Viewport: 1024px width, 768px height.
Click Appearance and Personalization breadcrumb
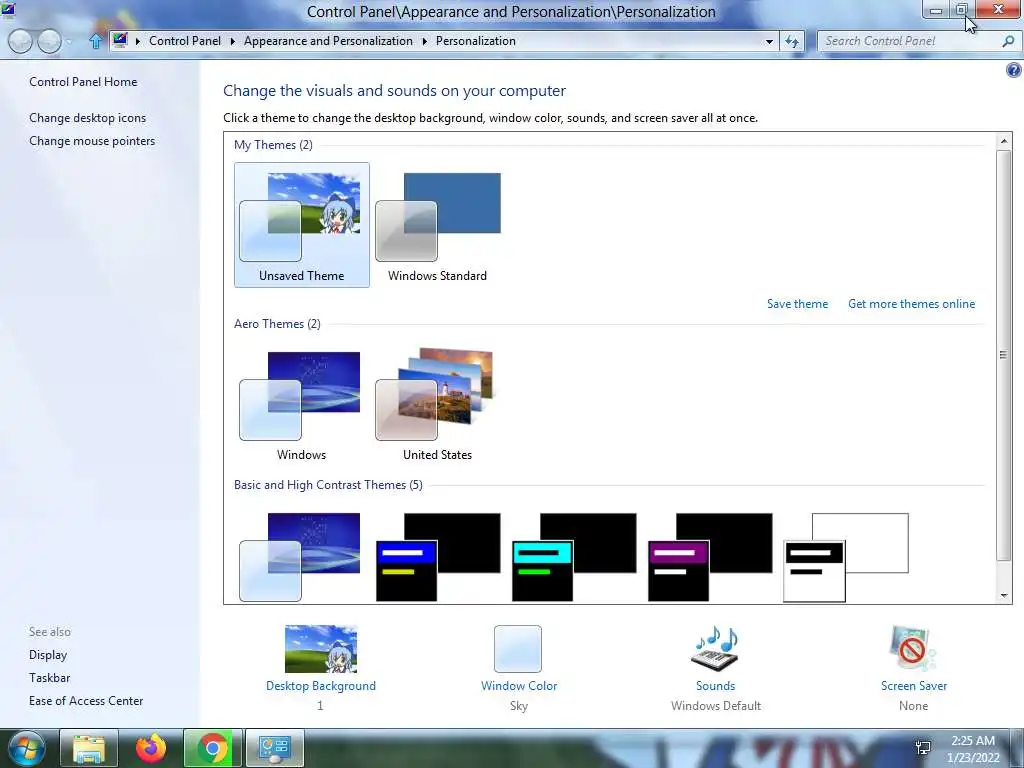pyautogui.click(x=328, y=40)
